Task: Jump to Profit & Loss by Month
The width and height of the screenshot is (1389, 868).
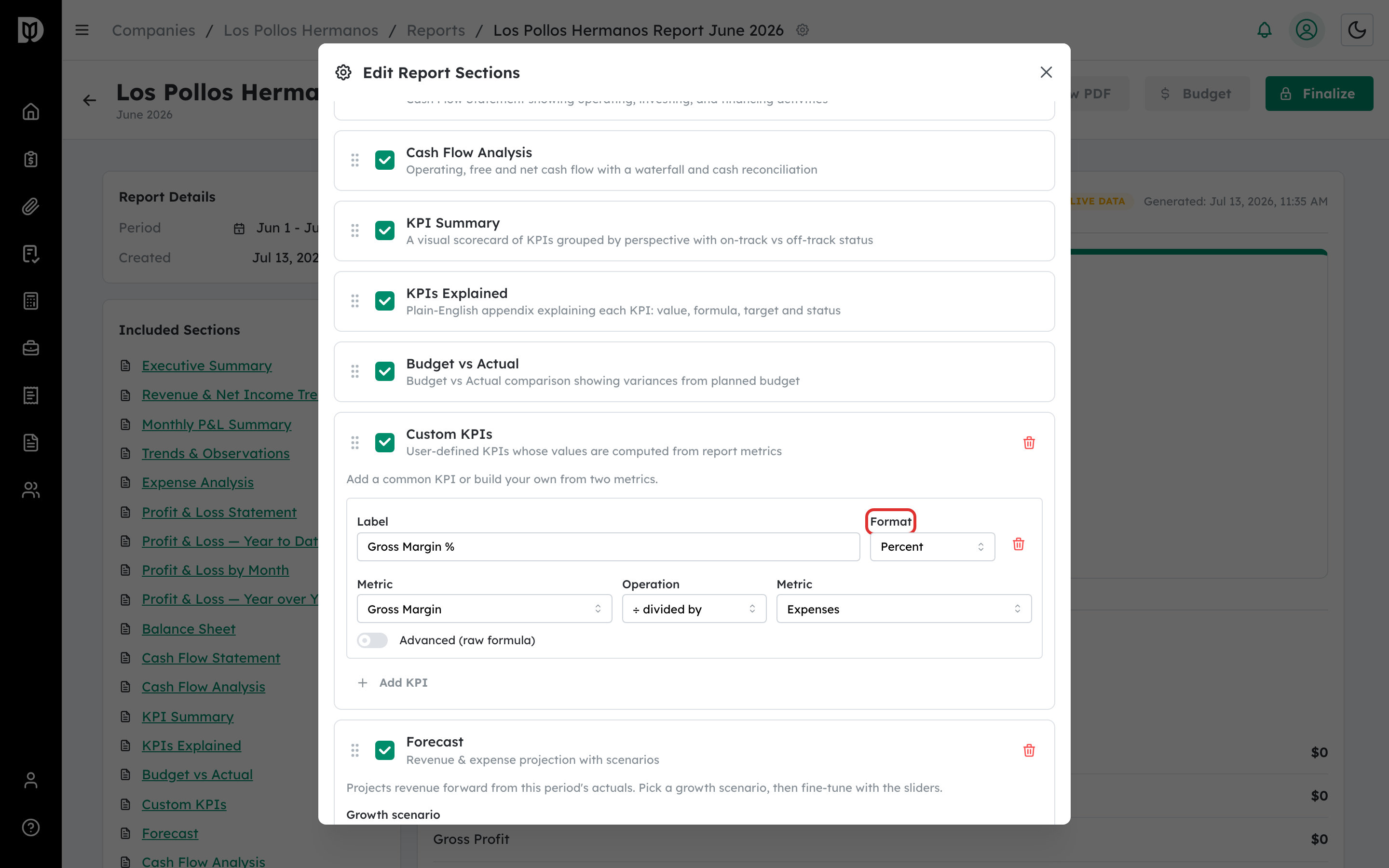Action: coord(215,570)
